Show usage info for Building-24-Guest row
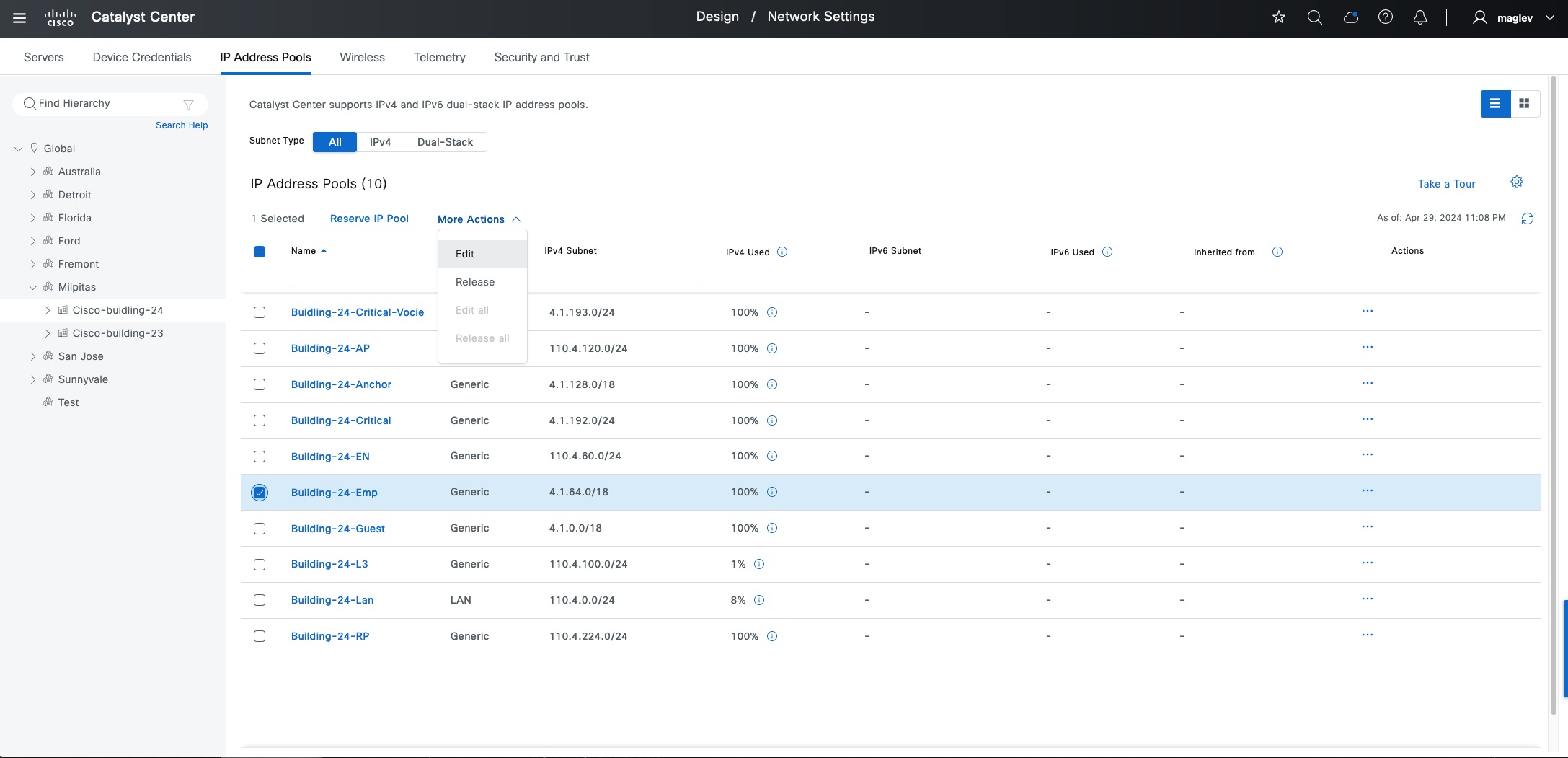This screenshot has width=1568, height=758. tap(772, 528)
